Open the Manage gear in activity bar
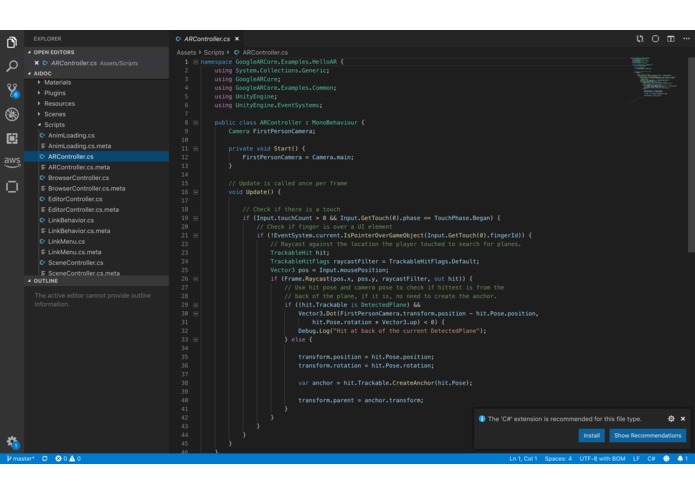695x494 pixels. pyautogui.click(x=12, y=441)
